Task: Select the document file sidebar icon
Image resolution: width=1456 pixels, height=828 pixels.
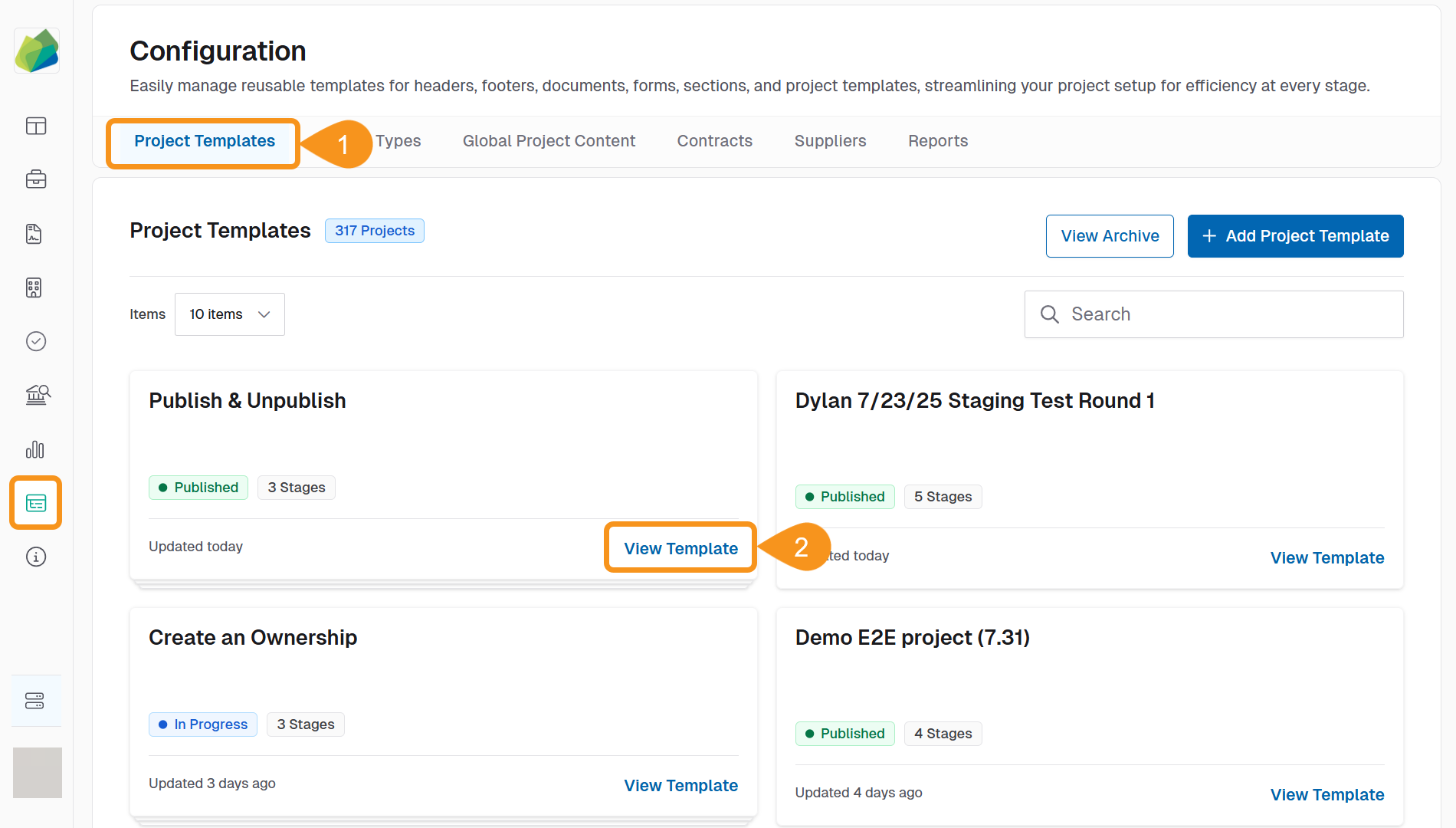Action: pos(34,234)
